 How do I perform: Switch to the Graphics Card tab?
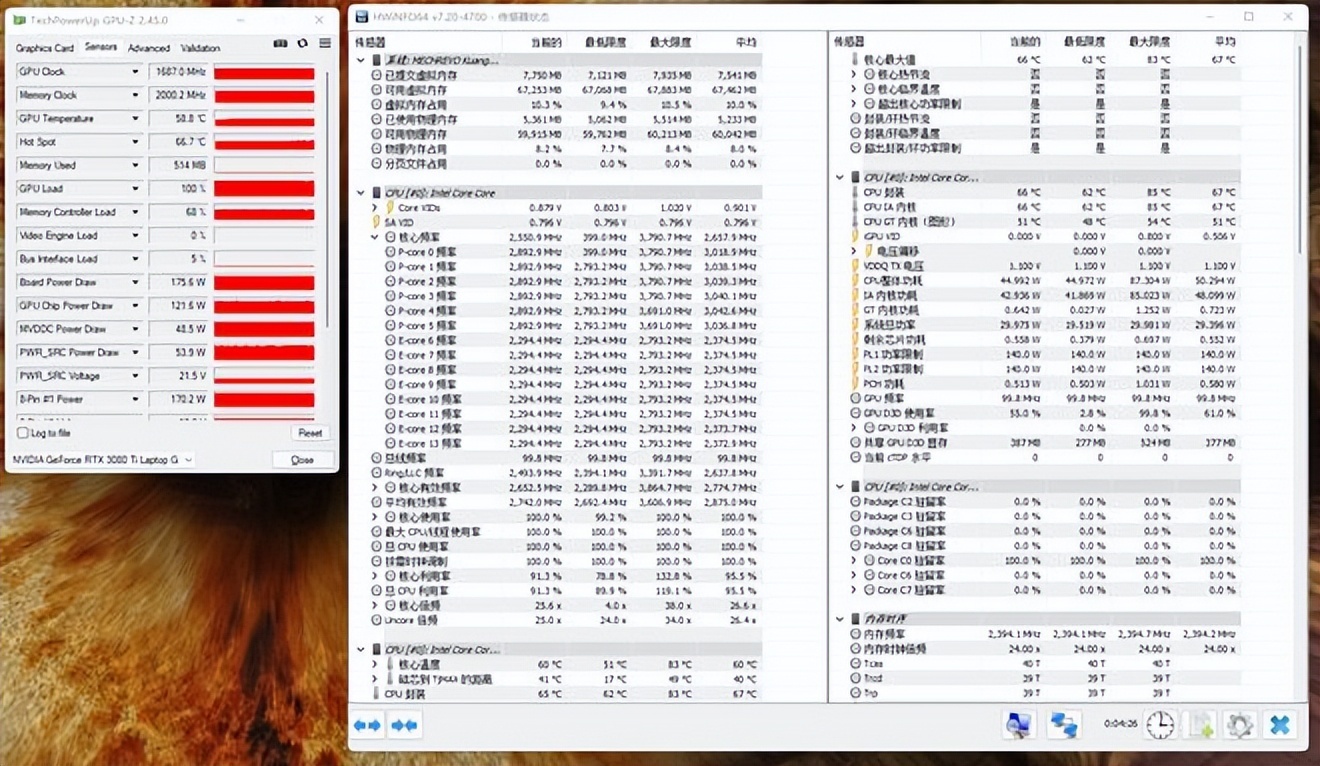(45, 48)
